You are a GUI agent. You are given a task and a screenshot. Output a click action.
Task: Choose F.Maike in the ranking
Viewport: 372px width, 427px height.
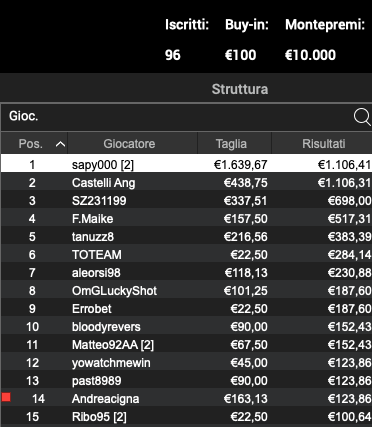coord(186,218)
